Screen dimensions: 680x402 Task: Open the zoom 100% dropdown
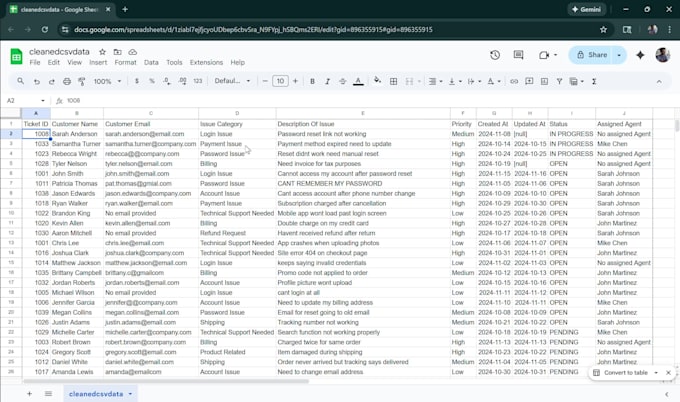[x=107, y=81]
